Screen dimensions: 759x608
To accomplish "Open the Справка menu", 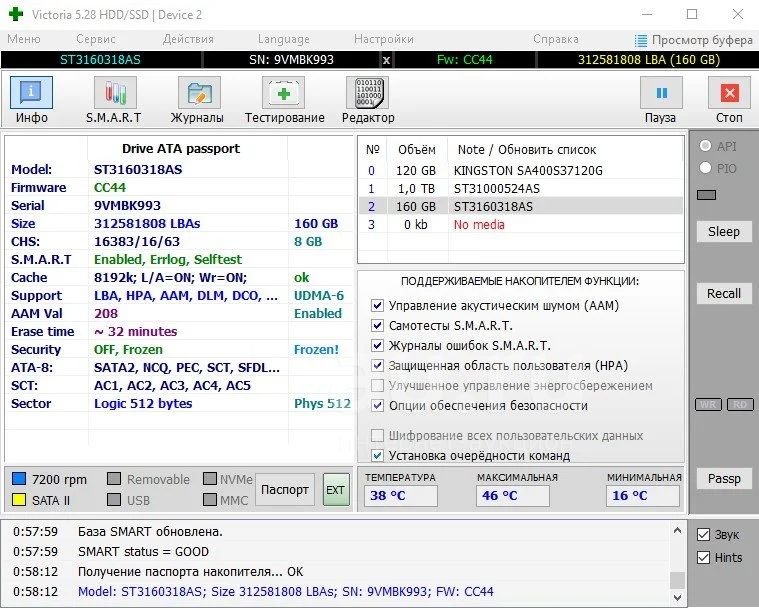I will tap(556, 39).
